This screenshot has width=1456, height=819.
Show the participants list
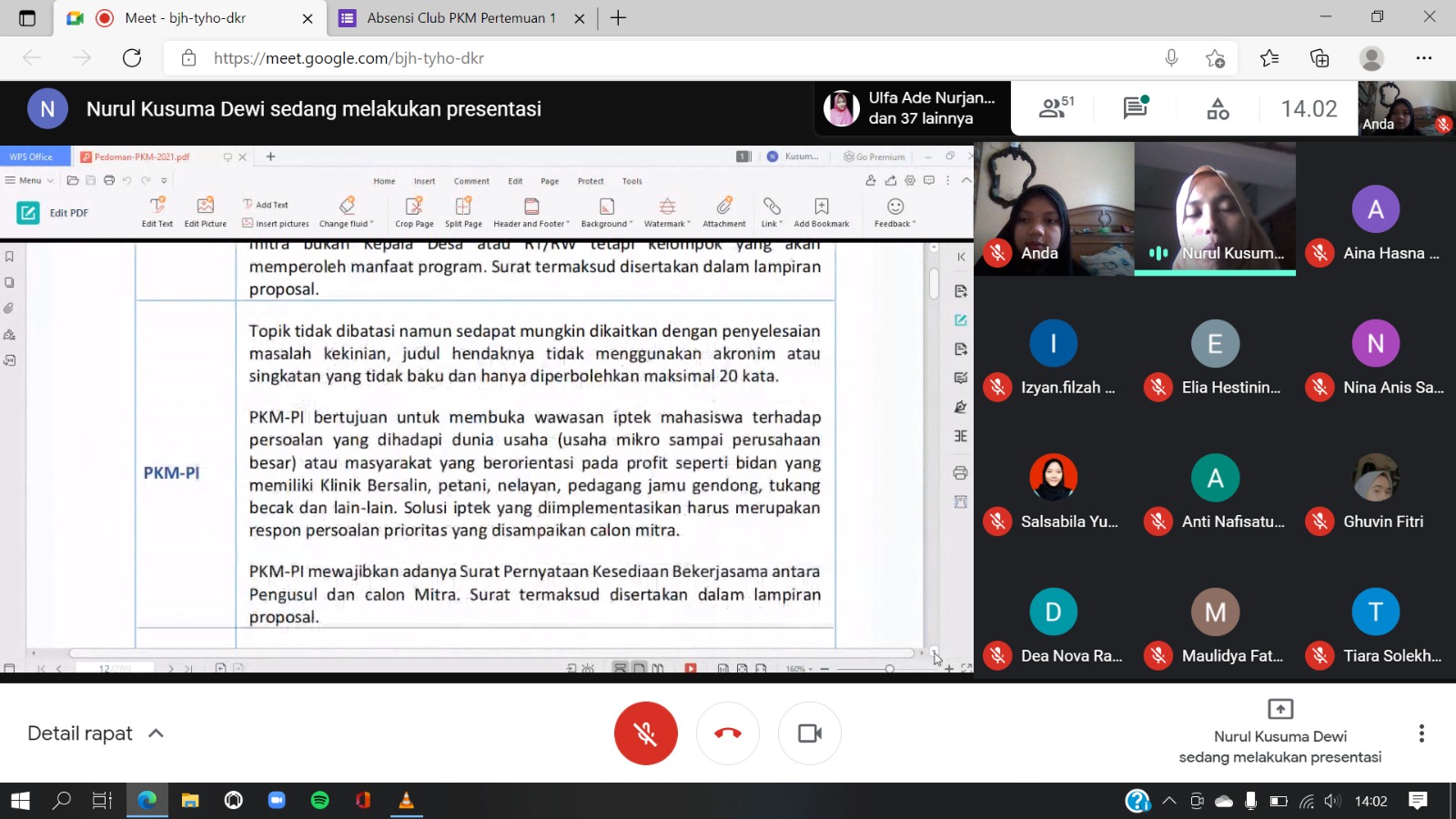pyautogui.click(x=1056, y=109)
